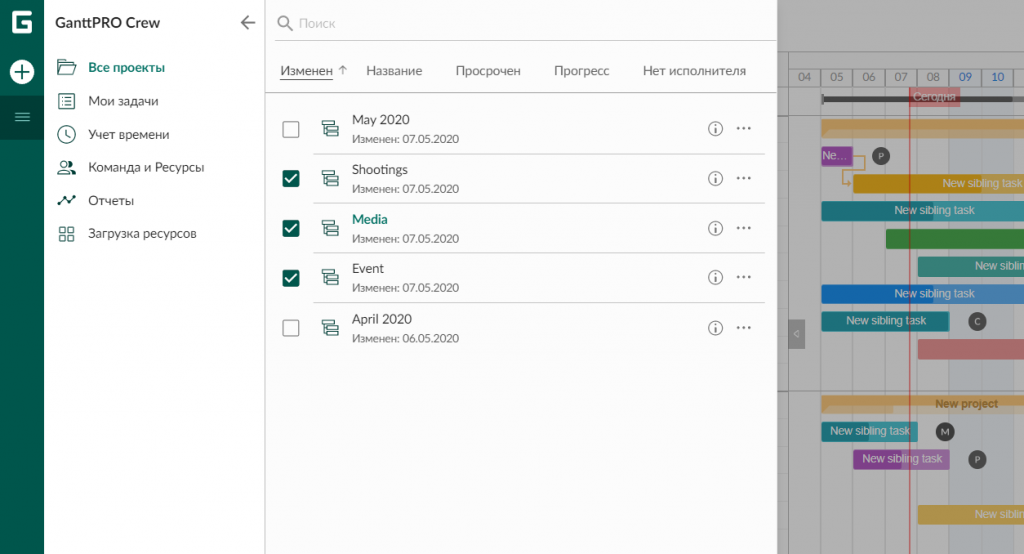1024x554 pixels.
Task: Click the Gantt chart icon next to Shootings
Action: point(330,179)
